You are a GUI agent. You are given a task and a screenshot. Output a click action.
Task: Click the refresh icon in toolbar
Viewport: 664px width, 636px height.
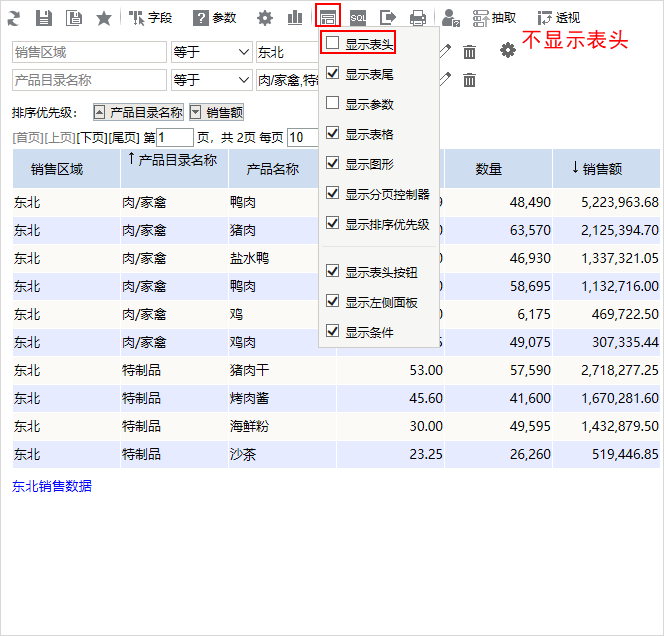click(14, 18)
